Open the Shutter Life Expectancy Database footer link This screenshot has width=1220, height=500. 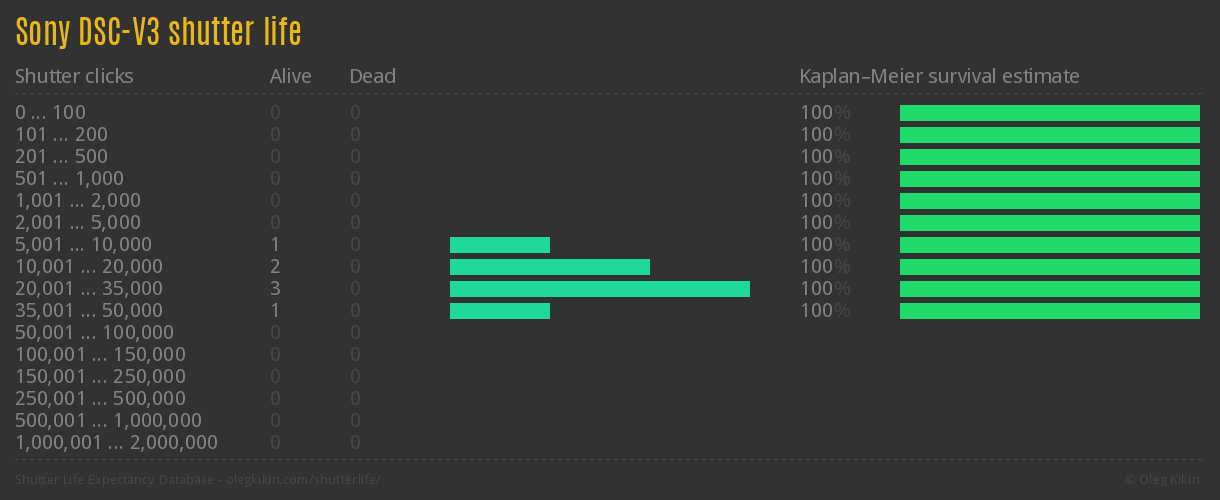[x=198, y=480]
